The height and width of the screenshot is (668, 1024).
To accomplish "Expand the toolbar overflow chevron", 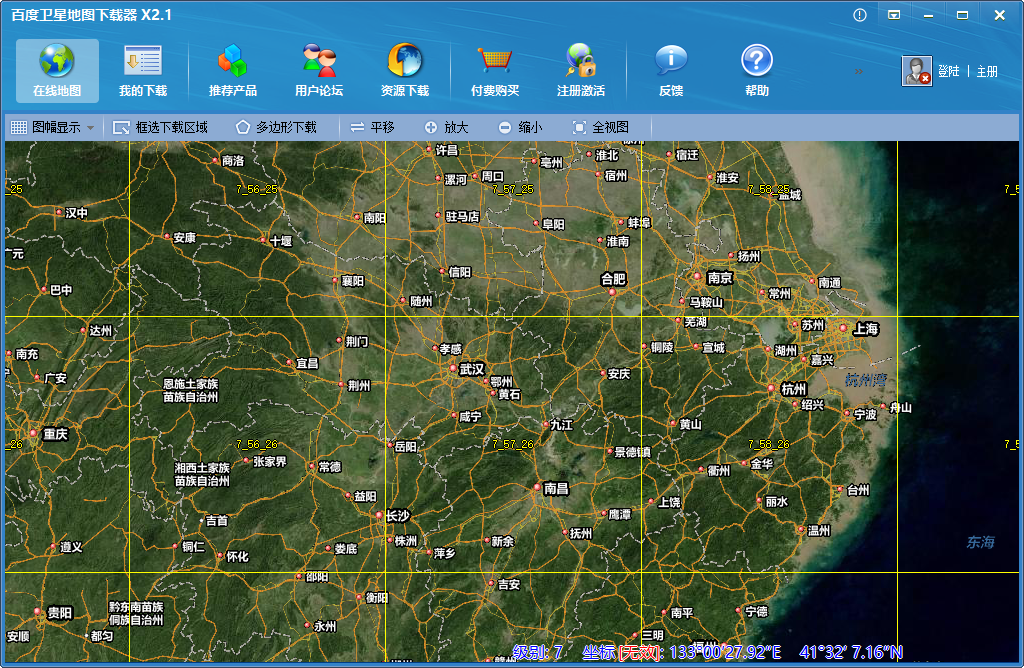I will click(x=858, y=71).
